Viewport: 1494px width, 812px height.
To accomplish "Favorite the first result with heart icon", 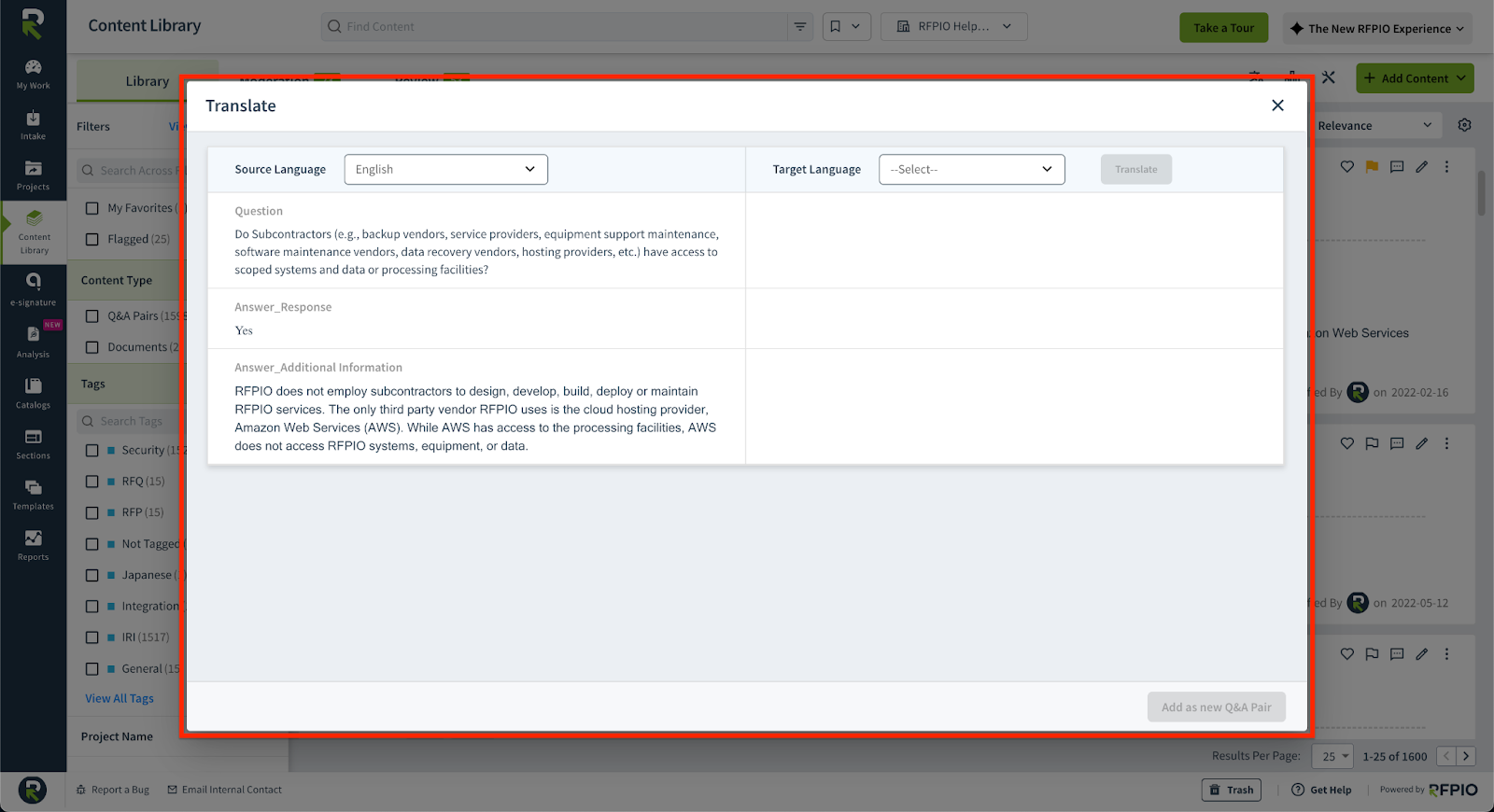I will click(1346, 167).
